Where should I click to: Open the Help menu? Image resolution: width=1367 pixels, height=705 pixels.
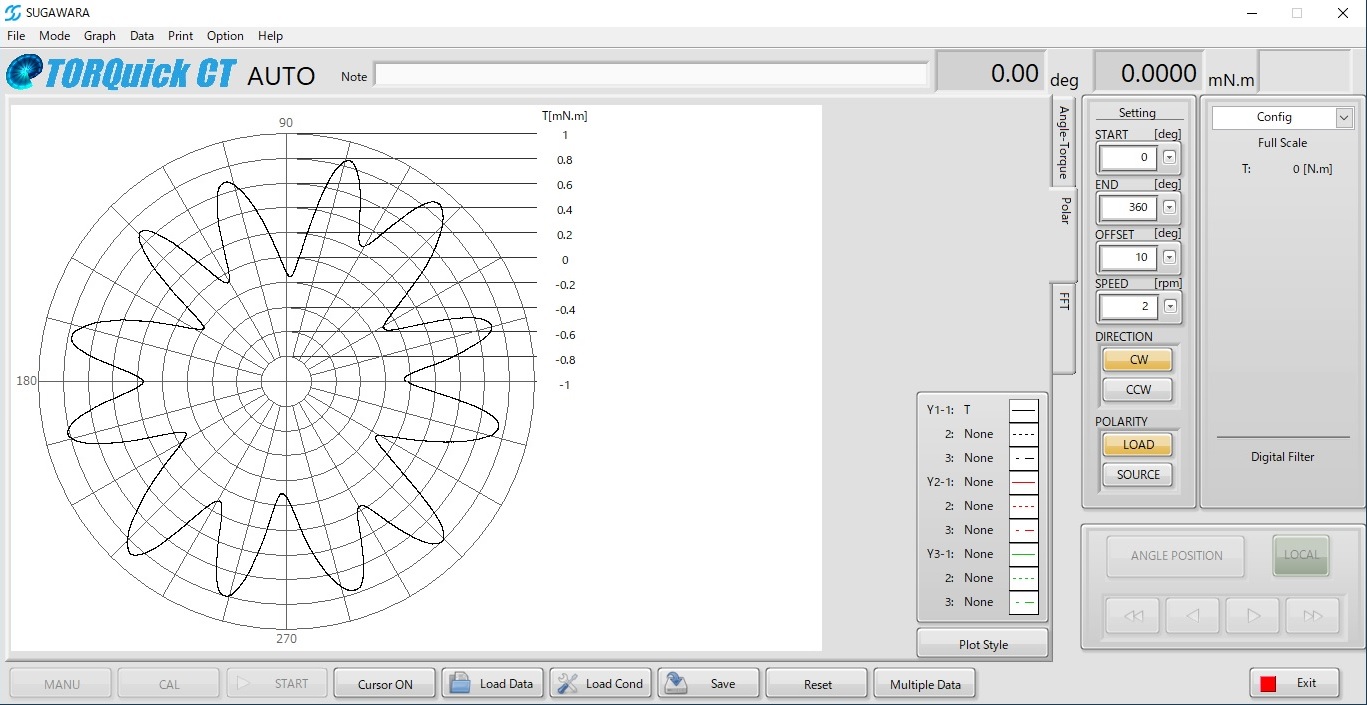(271, 35)
